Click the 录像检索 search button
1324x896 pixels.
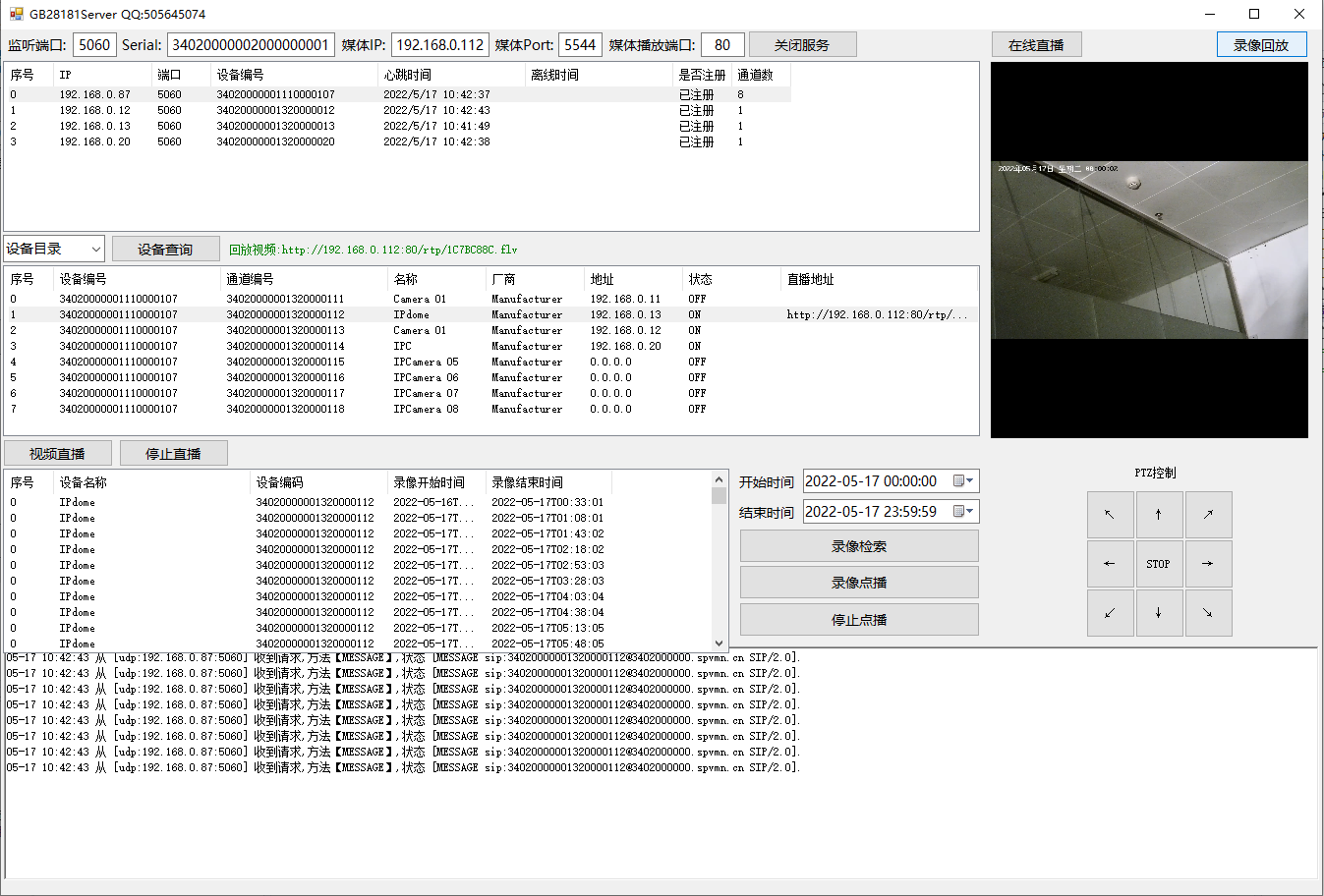[858, 545]
